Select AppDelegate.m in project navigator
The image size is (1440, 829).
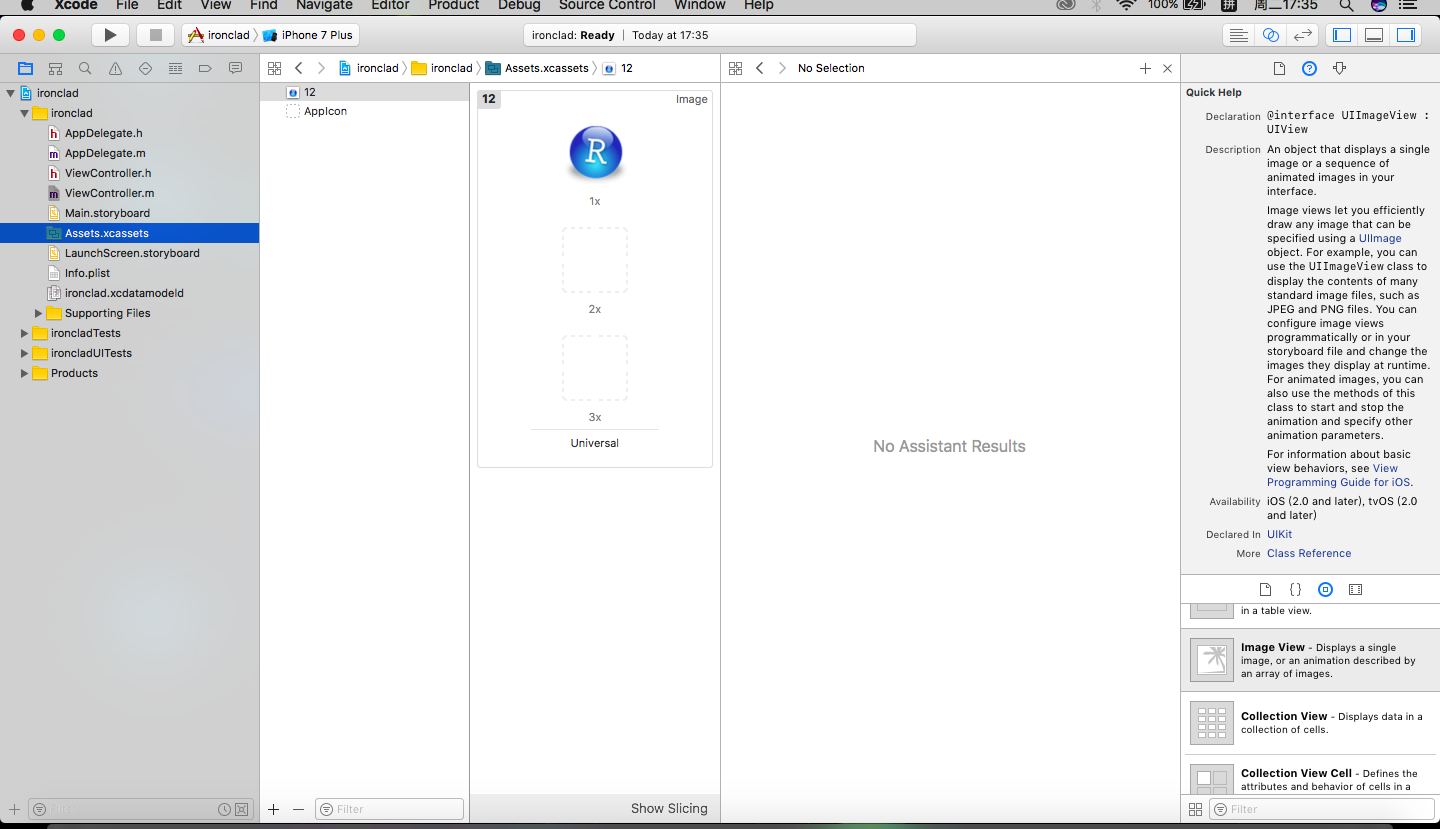pyautogui.click(x=105, y=153)
